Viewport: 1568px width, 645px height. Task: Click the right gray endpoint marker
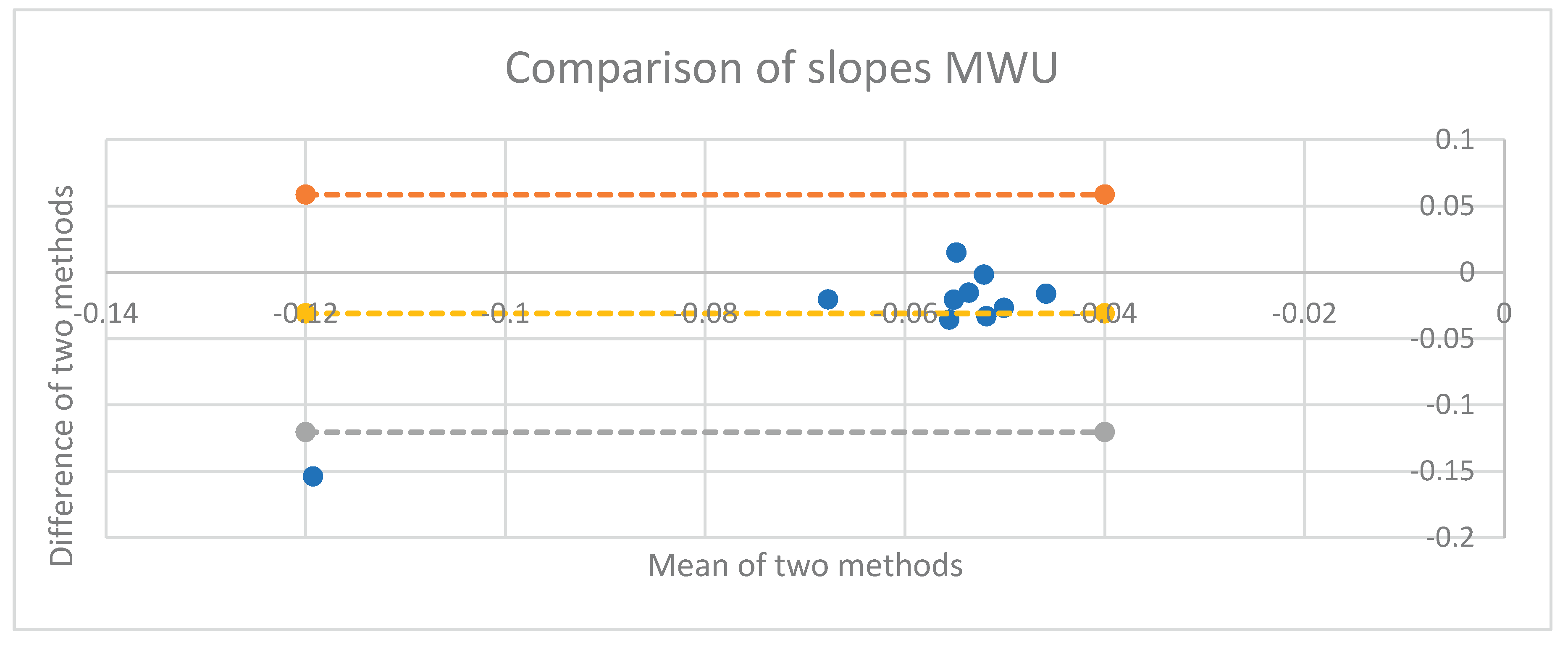1104,432
